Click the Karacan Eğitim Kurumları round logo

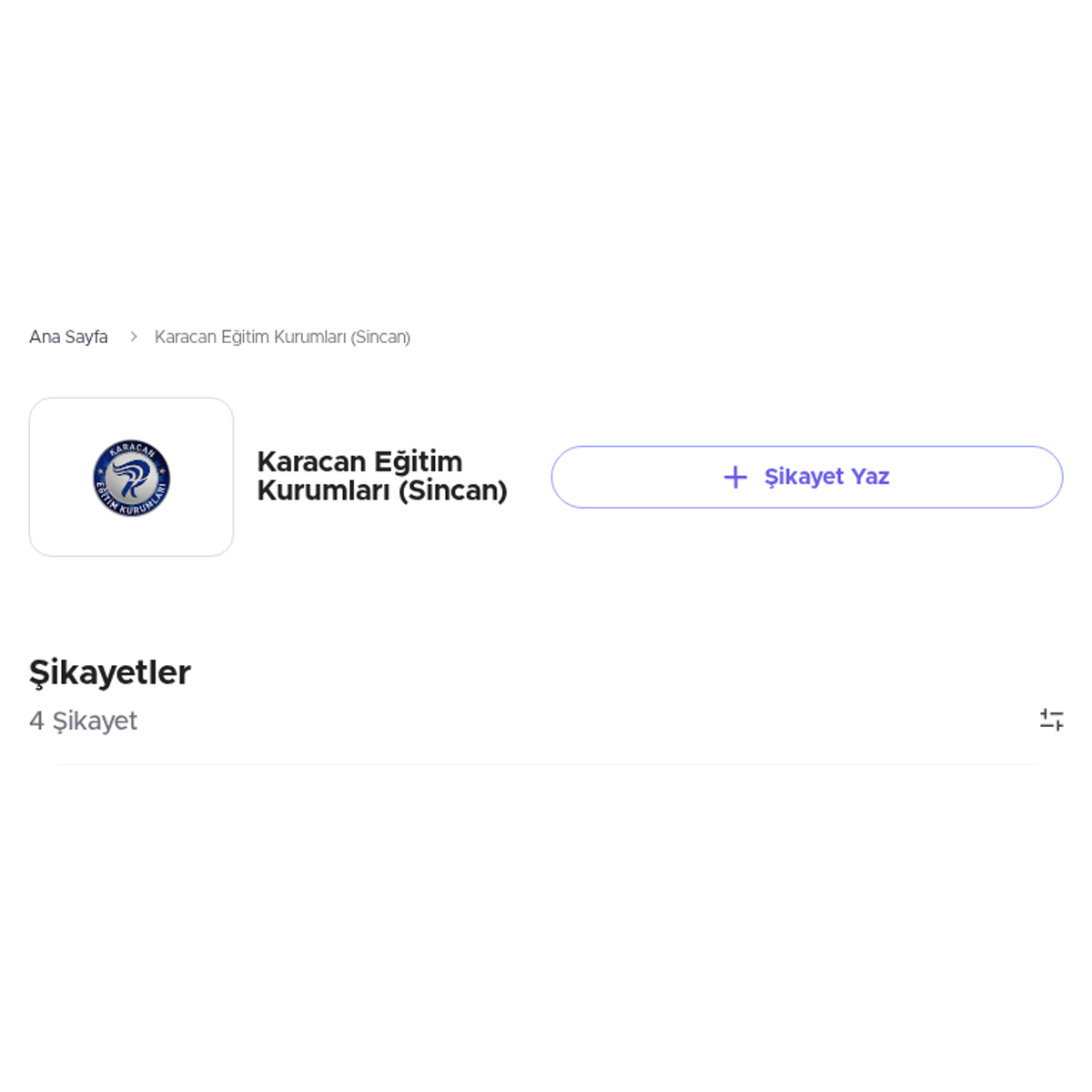pos(131,478)
